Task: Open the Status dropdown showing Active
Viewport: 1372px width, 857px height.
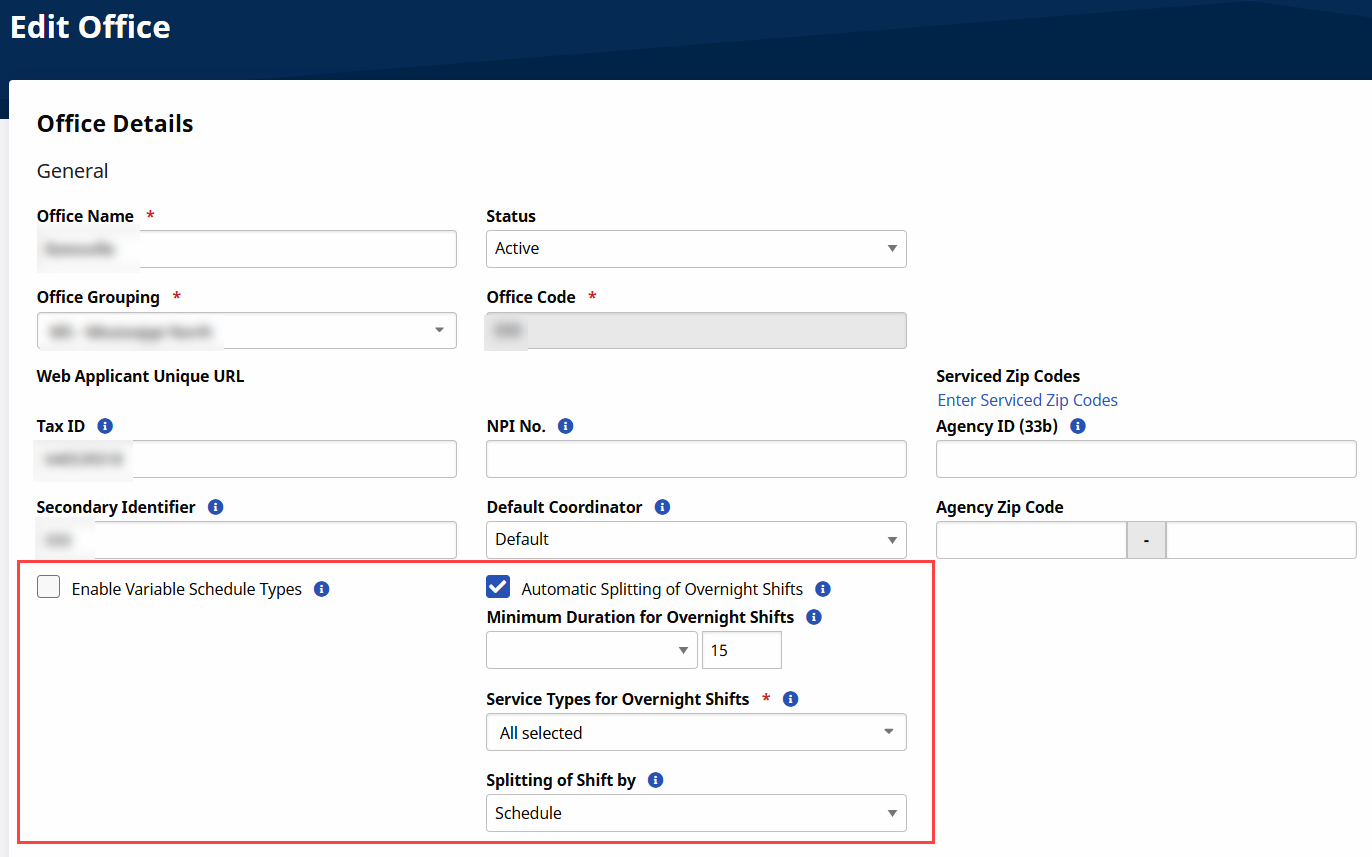Action: 696,249
